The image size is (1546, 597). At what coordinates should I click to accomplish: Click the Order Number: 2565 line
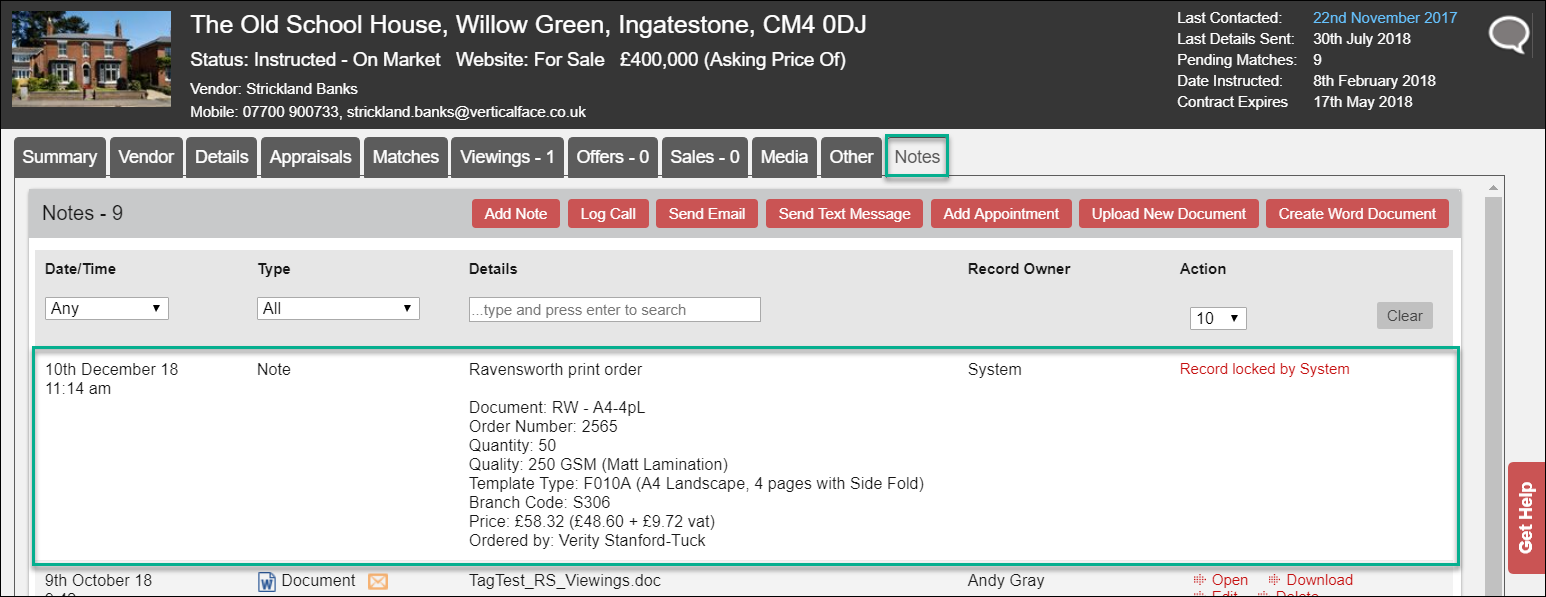[543, 427]
